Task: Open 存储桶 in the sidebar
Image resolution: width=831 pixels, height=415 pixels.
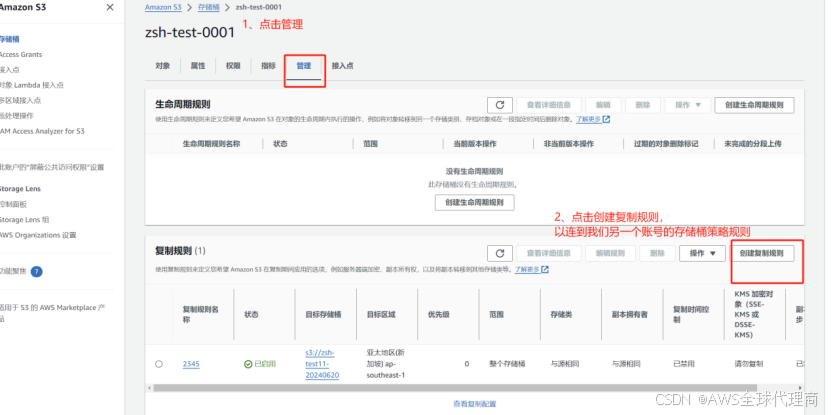Action: pyautogui.click(x=9, y=39)
